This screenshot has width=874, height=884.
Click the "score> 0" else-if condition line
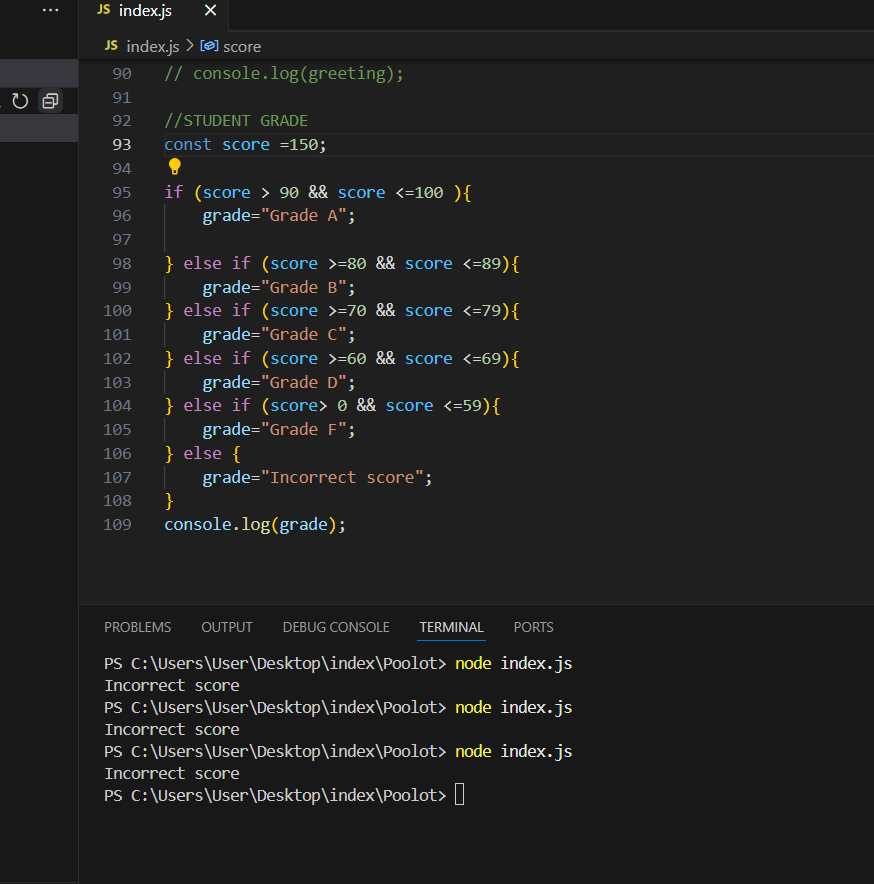pyautogui.click(x=332, y=406)
